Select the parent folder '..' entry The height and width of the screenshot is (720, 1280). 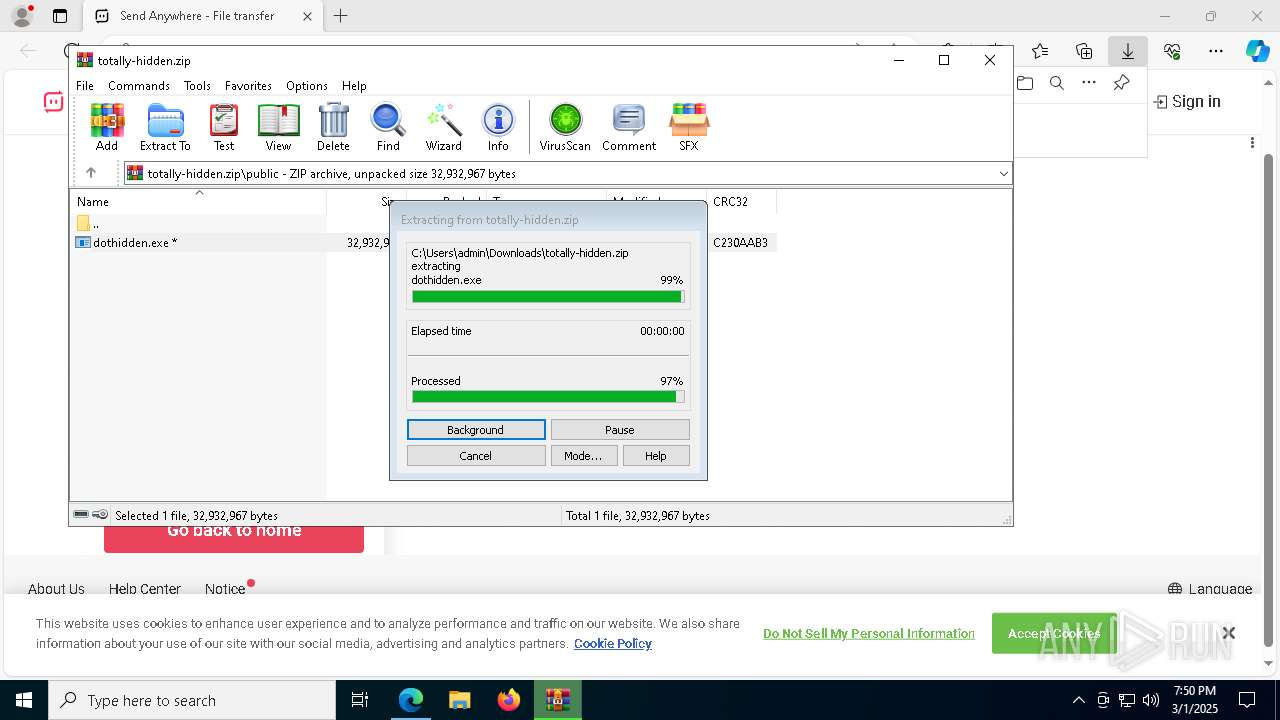click(88, 223)
